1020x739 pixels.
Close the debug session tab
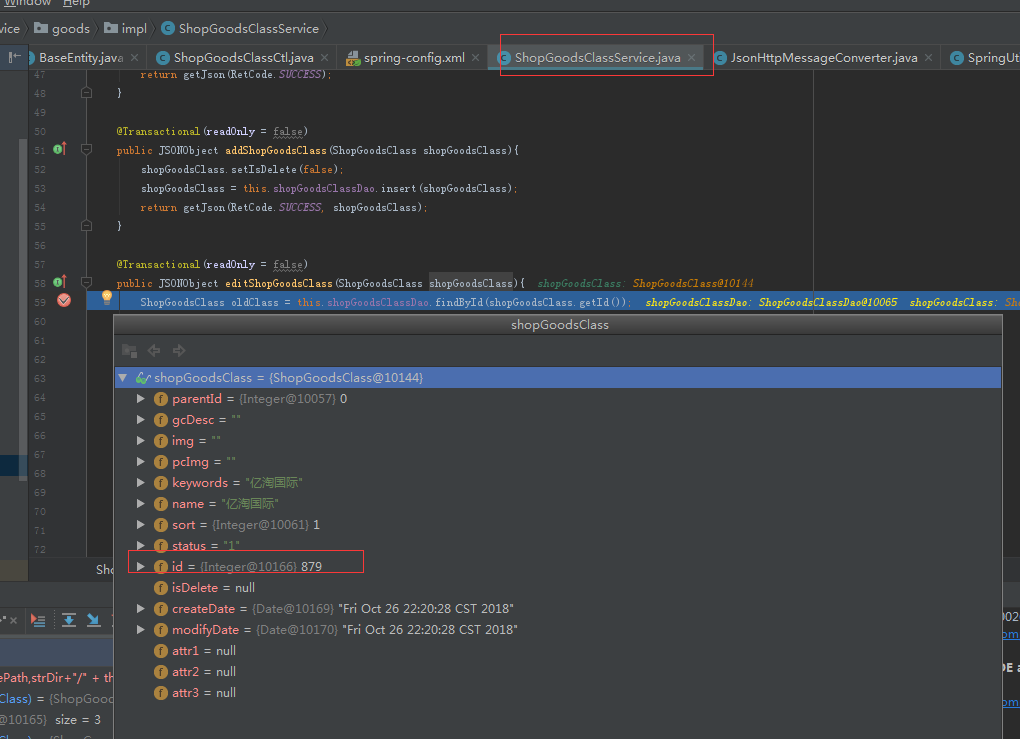coord(13,621)
